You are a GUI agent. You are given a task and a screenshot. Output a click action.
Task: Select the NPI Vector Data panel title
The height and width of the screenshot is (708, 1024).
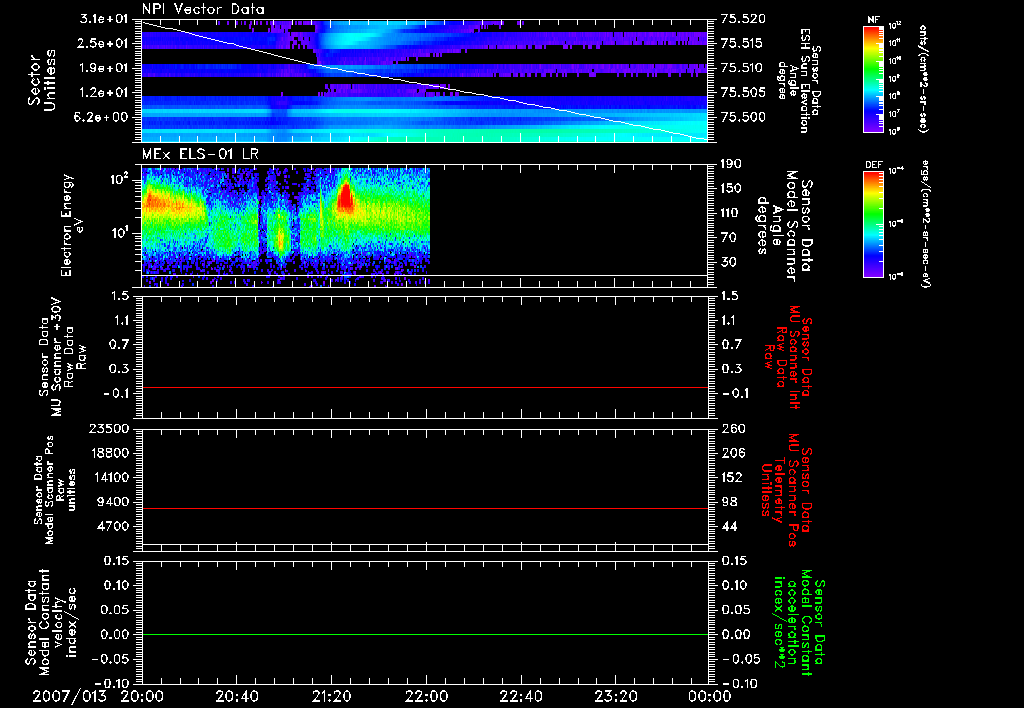(x=203, y=9)
